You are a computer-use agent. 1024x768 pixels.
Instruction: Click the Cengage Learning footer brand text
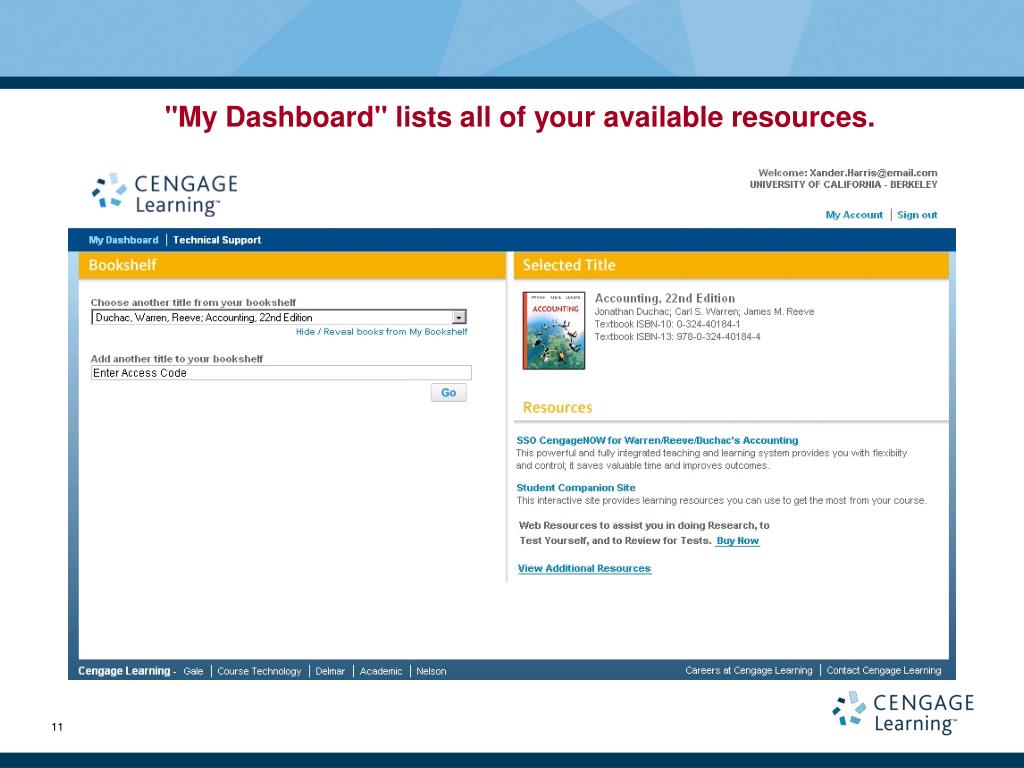(123, 671)
